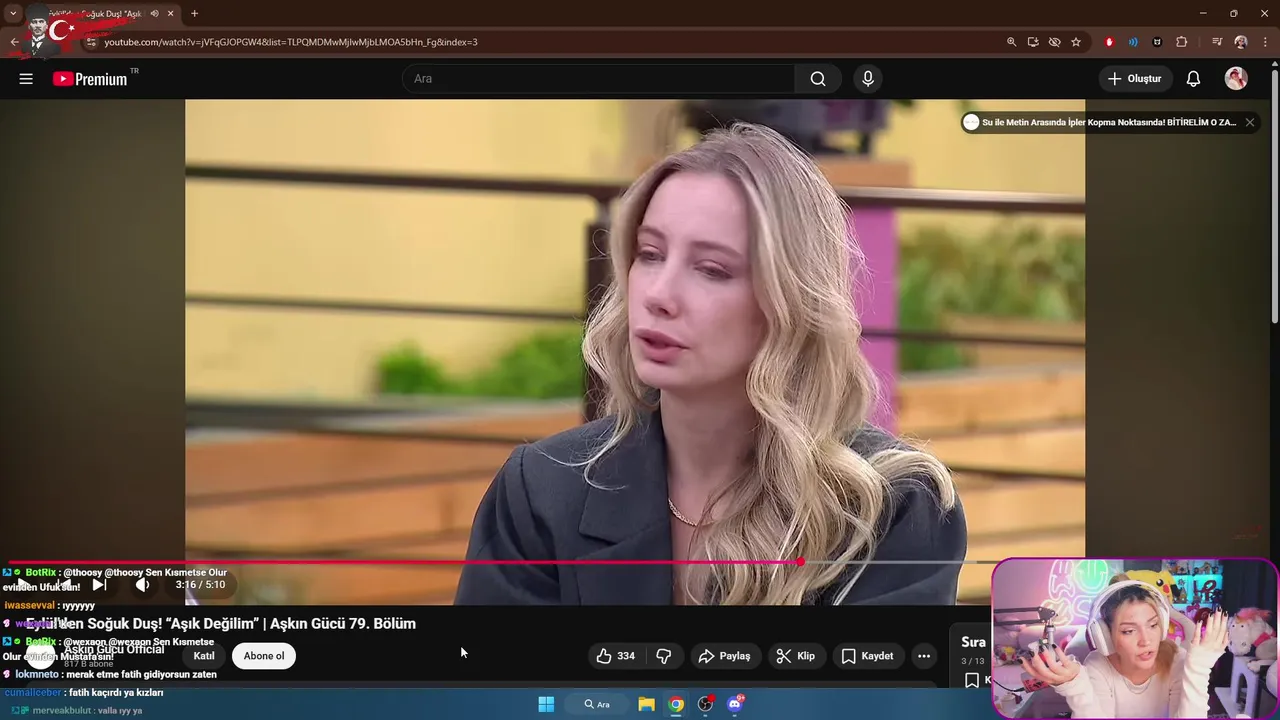Start voice search with microphone icon
The height and width of the screenshot is (720, 1280).
pos(868,79)
